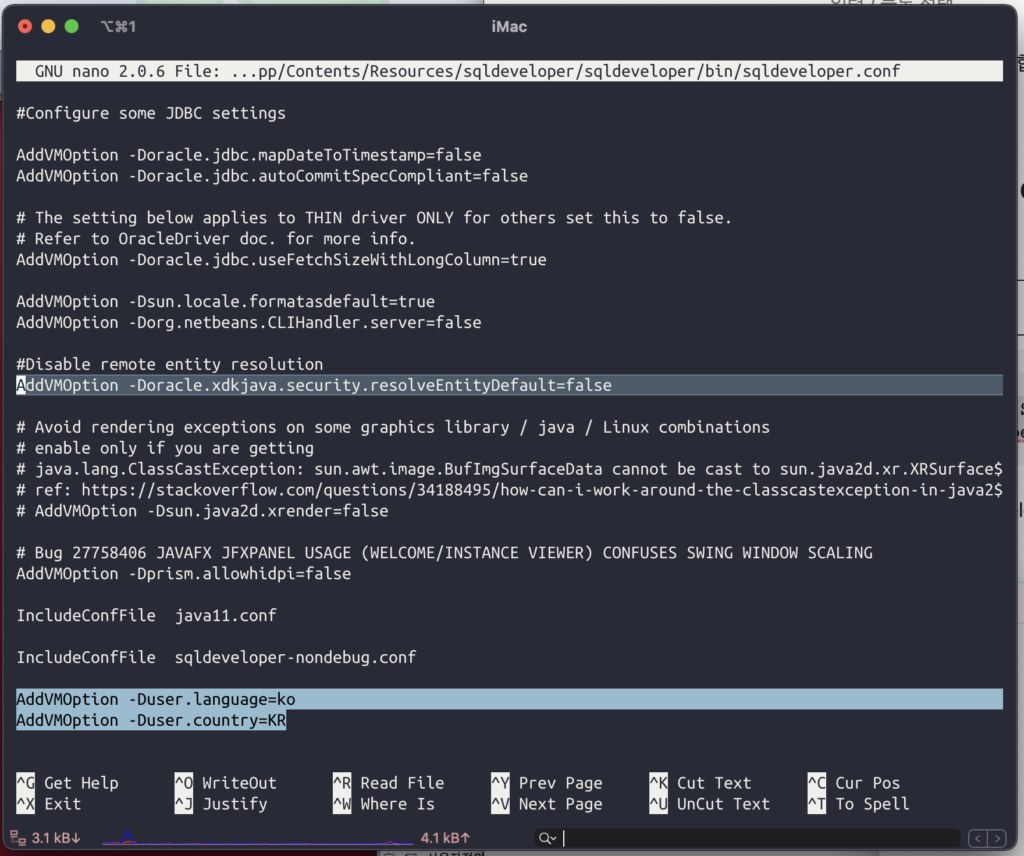Click the ^G Get Help shortcut

tap(67, 783)
